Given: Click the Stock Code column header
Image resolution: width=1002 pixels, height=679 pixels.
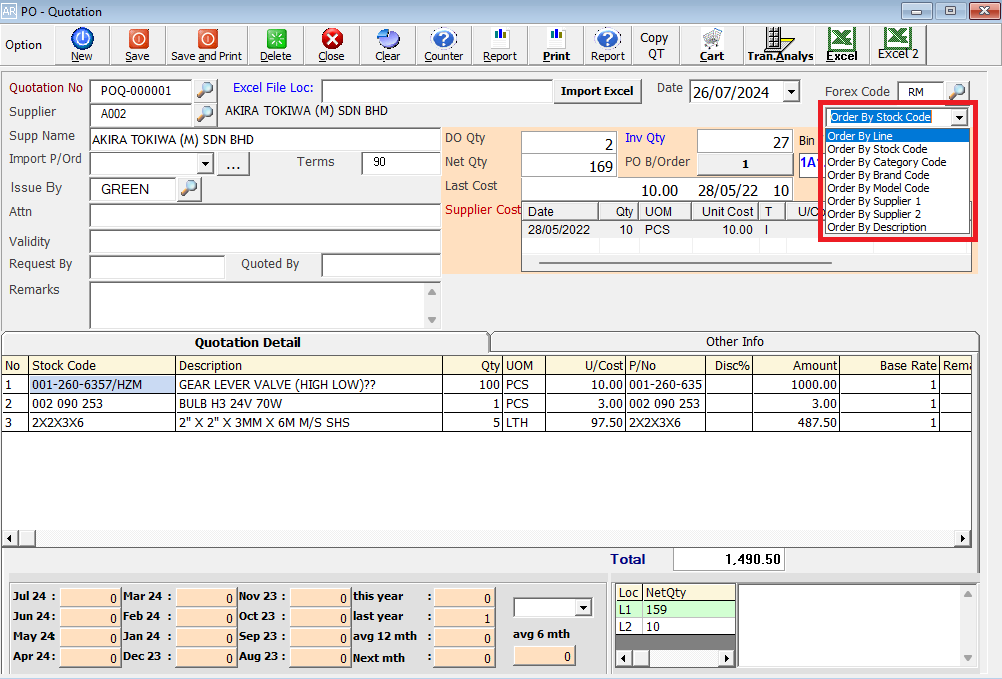Looking at the screenshot, I should click(102, 365).
